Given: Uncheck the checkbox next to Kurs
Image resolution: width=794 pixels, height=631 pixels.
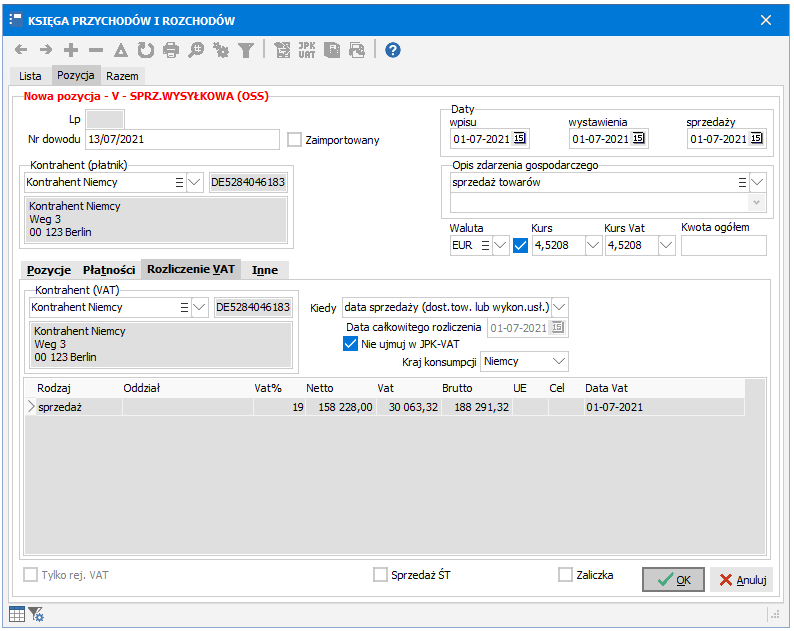Looking at the screenshot, I should 521,246.
